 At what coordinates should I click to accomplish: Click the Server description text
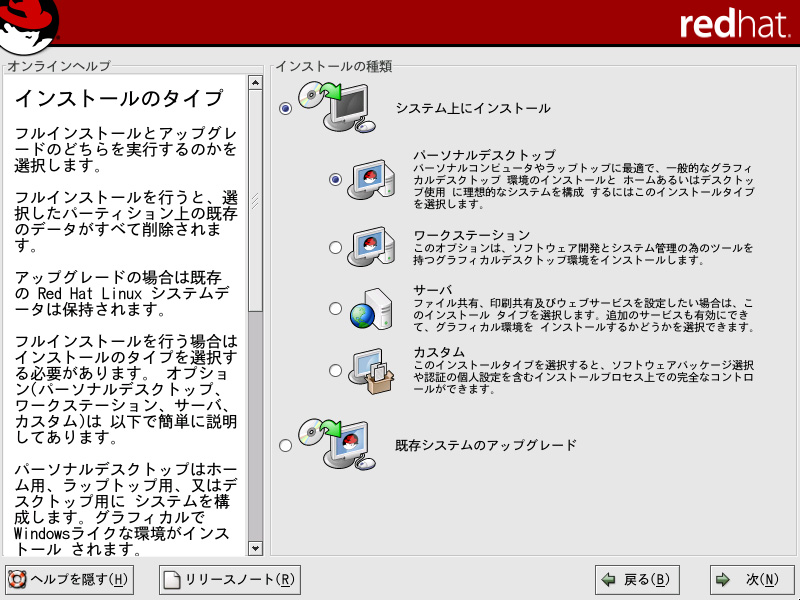584,315
